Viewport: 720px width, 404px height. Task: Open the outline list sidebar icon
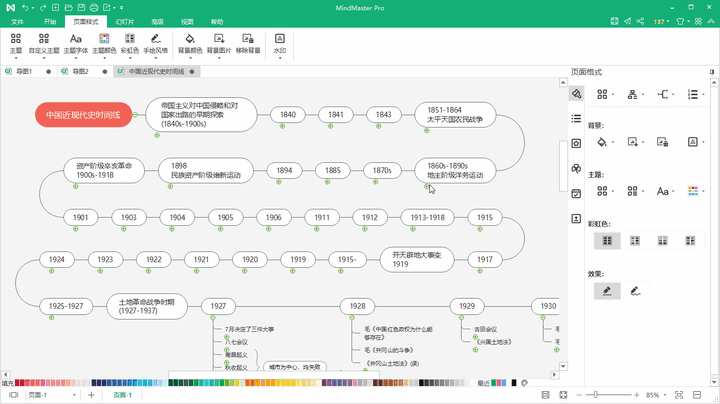coord(576,118)
